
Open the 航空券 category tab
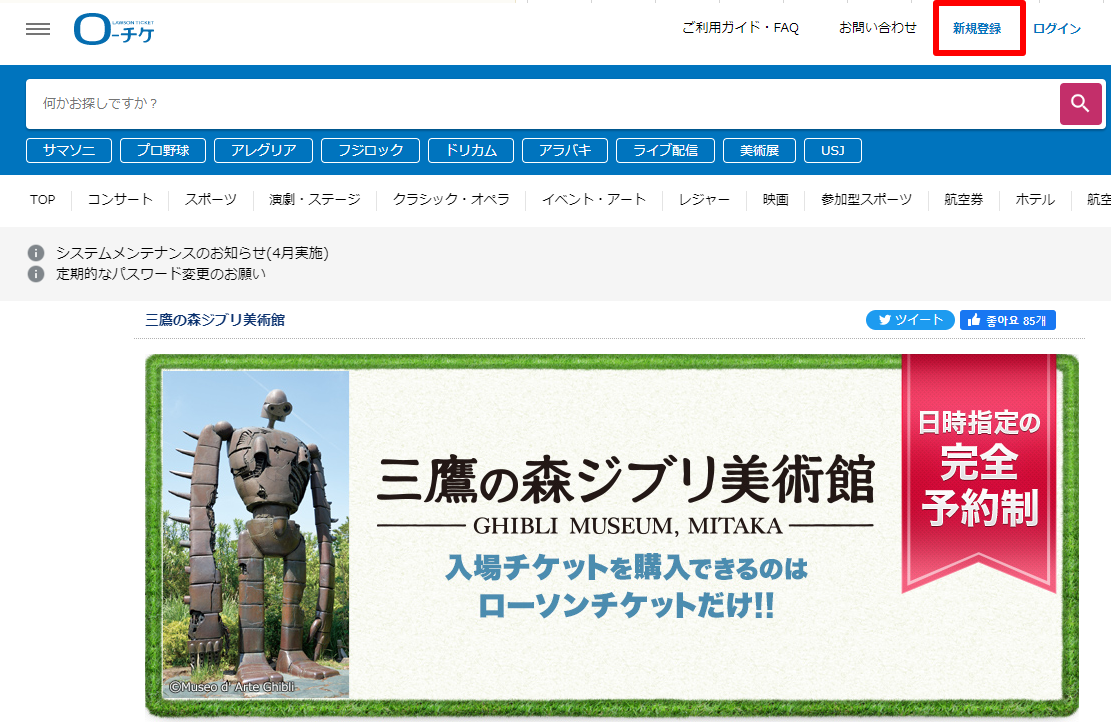pos(964,200)
